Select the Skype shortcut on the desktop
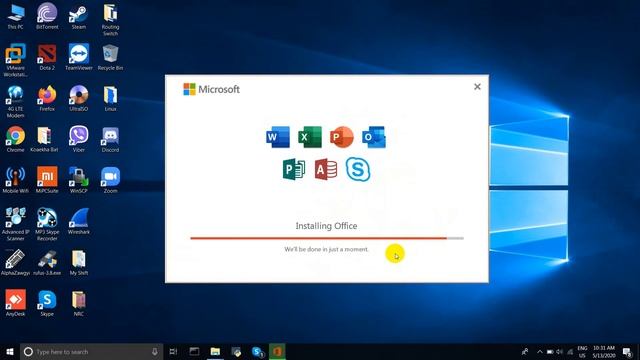This screenshot has width=640, height=360. click(47, 303)
